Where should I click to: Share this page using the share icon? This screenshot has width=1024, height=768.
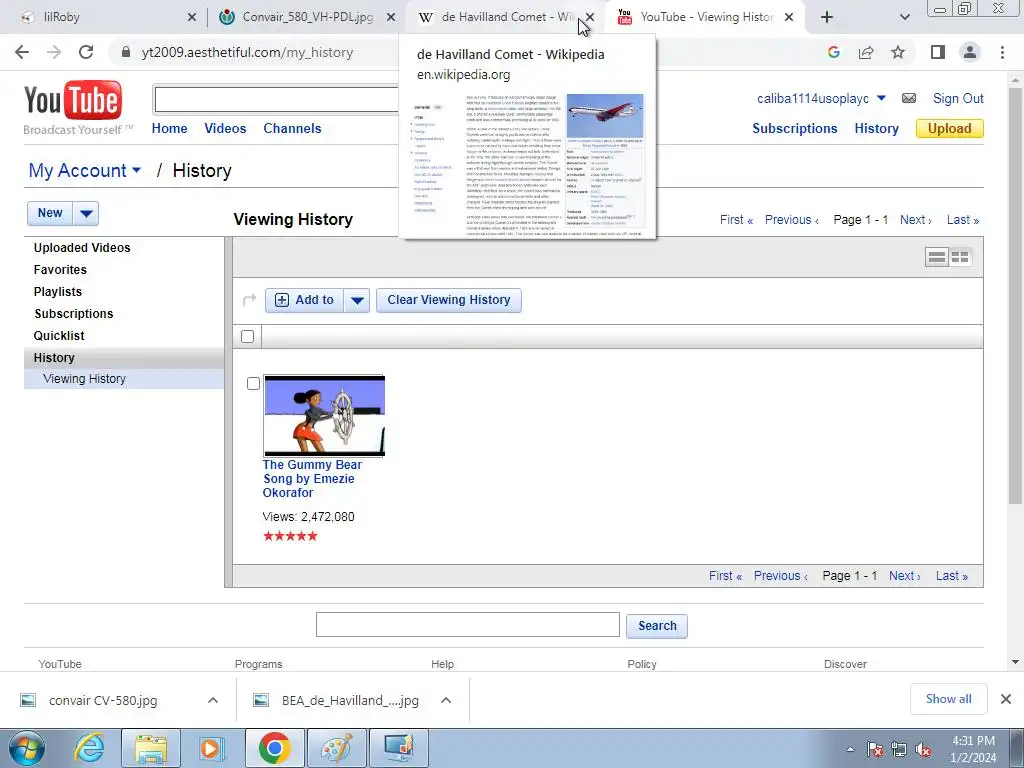[x=866, y=52]
